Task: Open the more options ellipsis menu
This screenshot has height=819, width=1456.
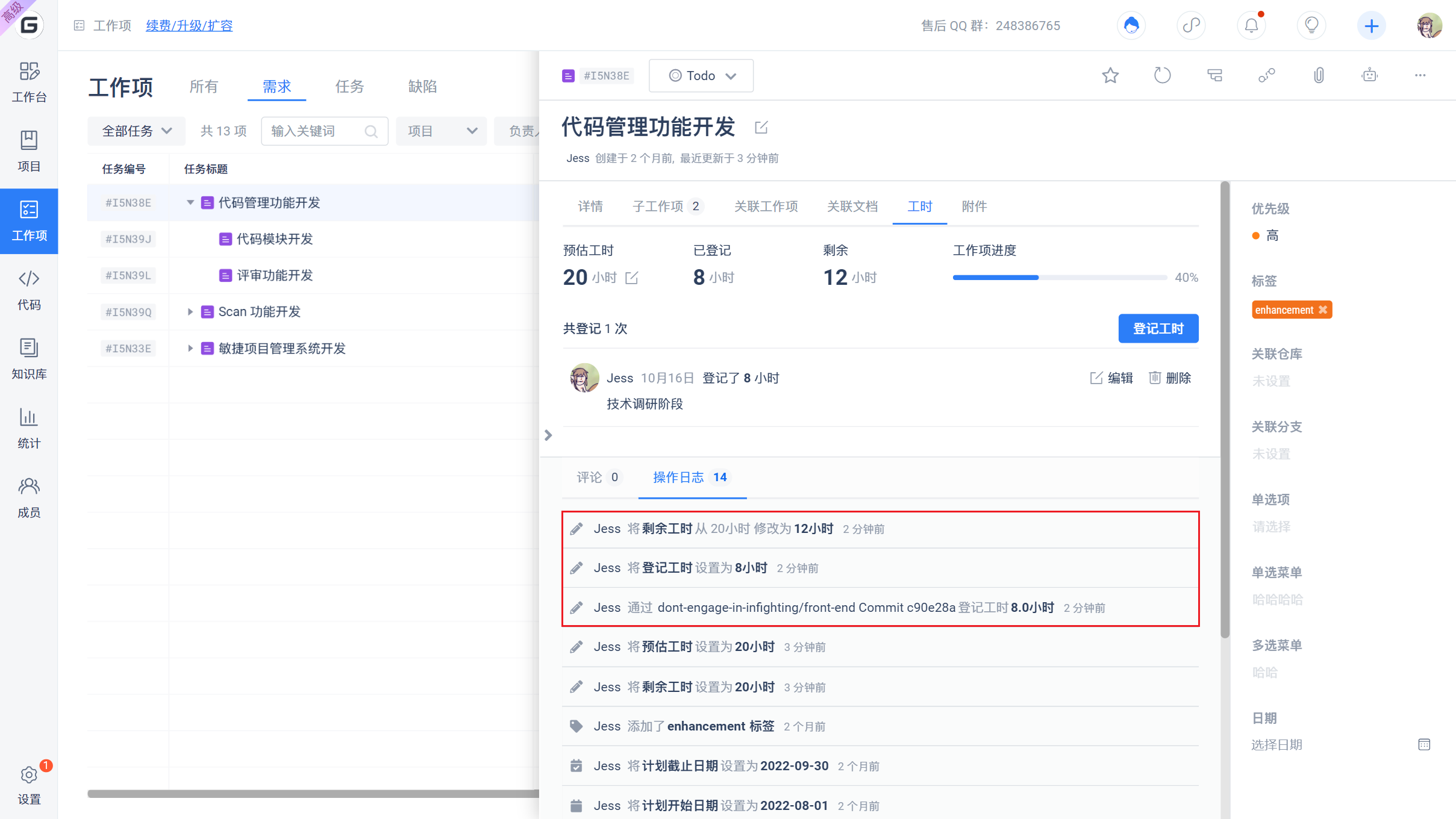Action: point(1420,75)
